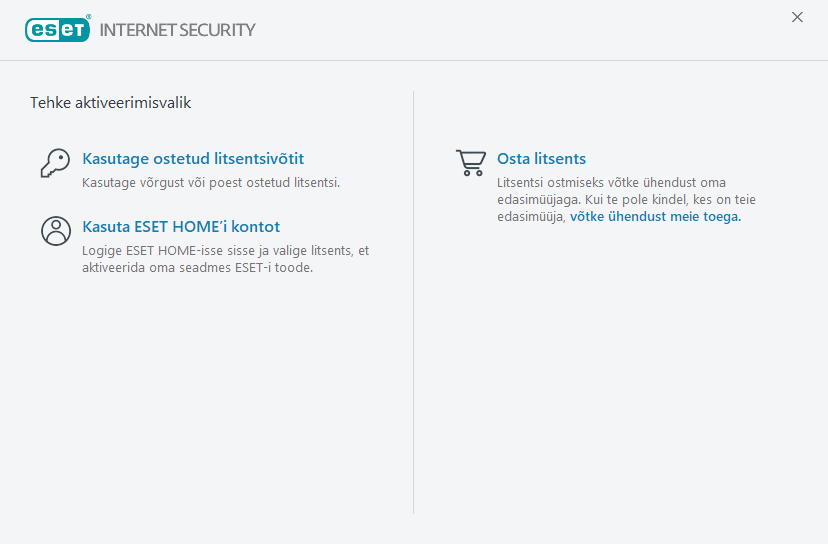The width and height of the screenshot is (828, 544).
Task: Open "Kasutage ostetud litsentsivõtit" option
Action: [193, 159]
